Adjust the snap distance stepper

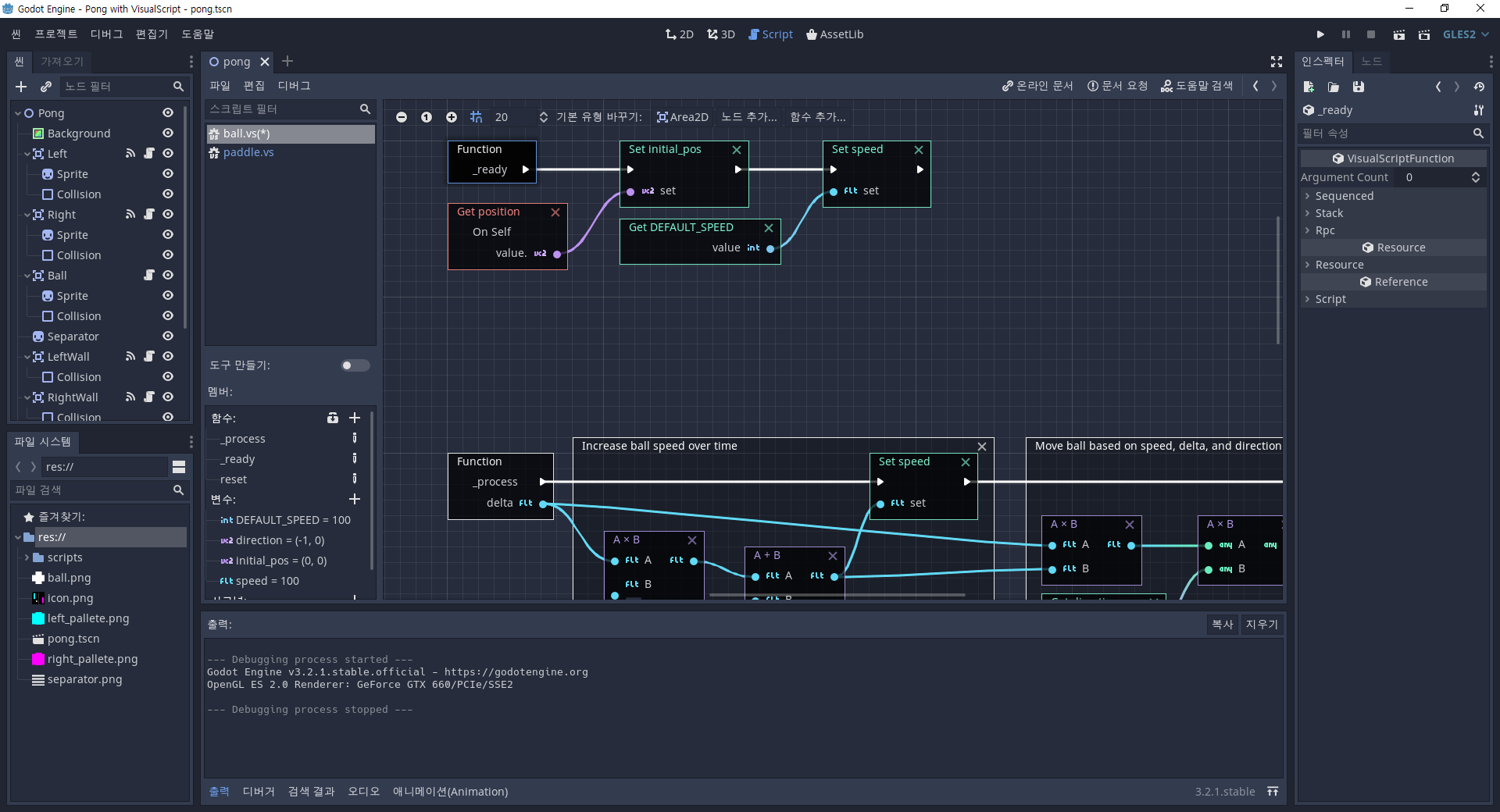543,117
